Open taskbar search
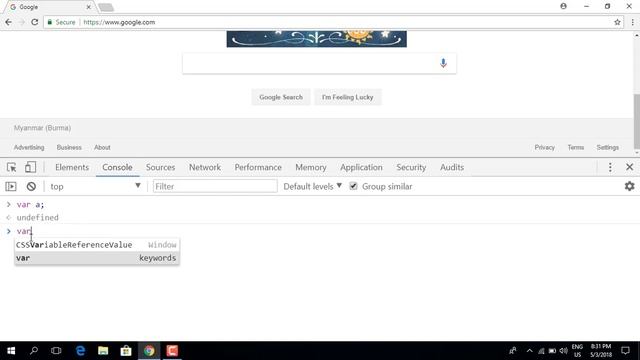The image size is (640, 360). [34, 351]
